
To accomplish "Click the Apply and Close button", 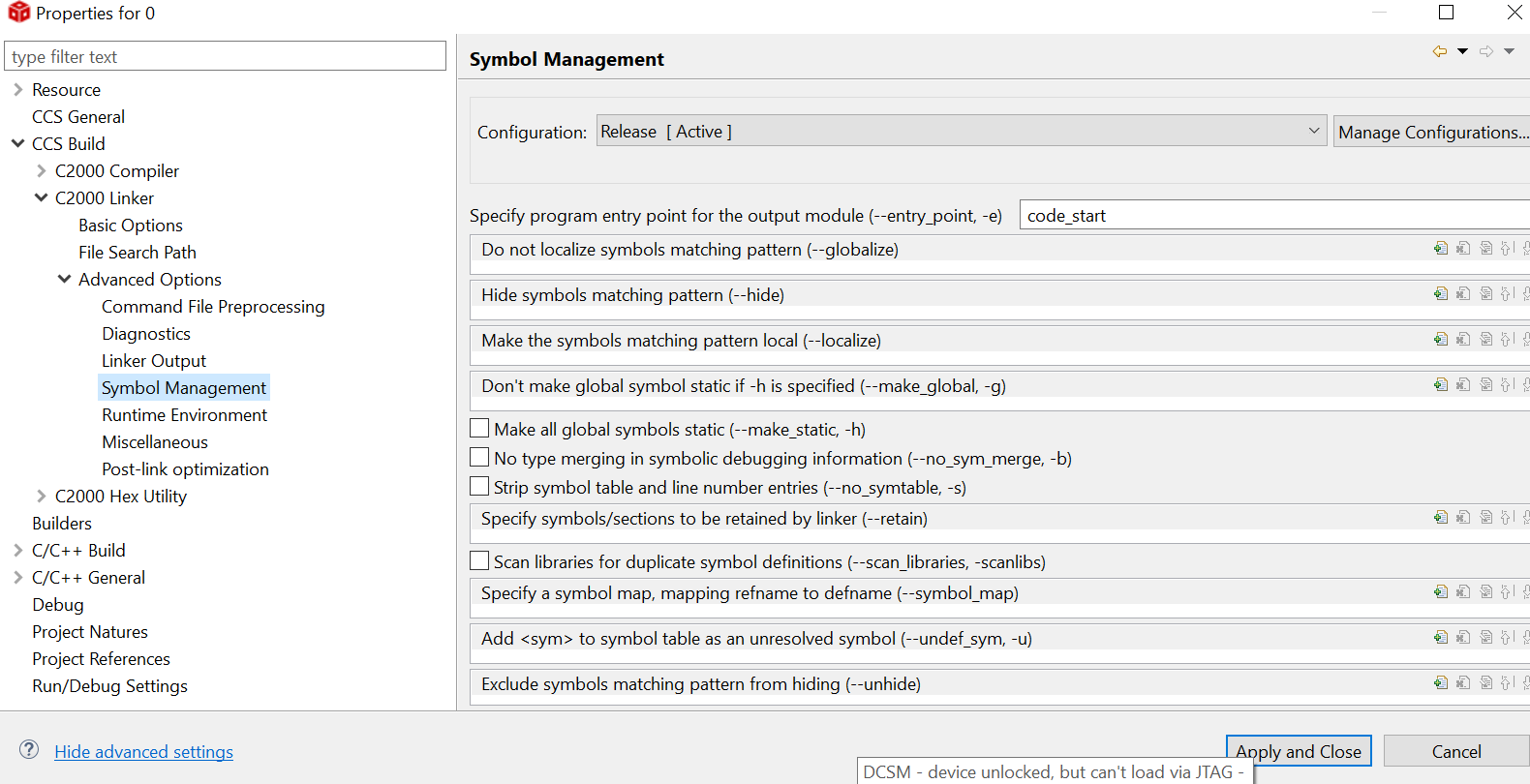I will point(1298,751).
